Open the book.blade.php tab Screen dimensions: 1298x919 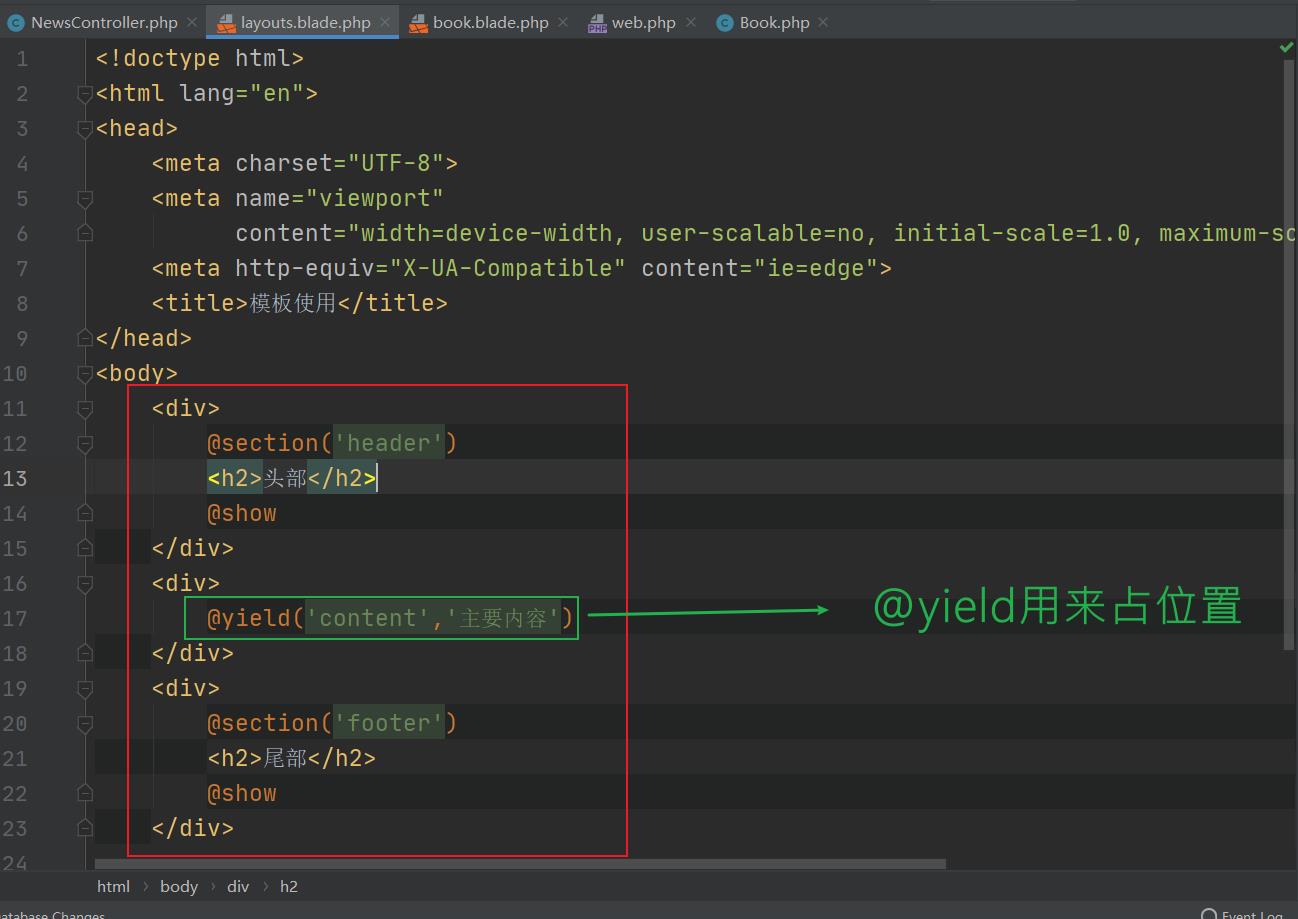click(x=491, y=22)
